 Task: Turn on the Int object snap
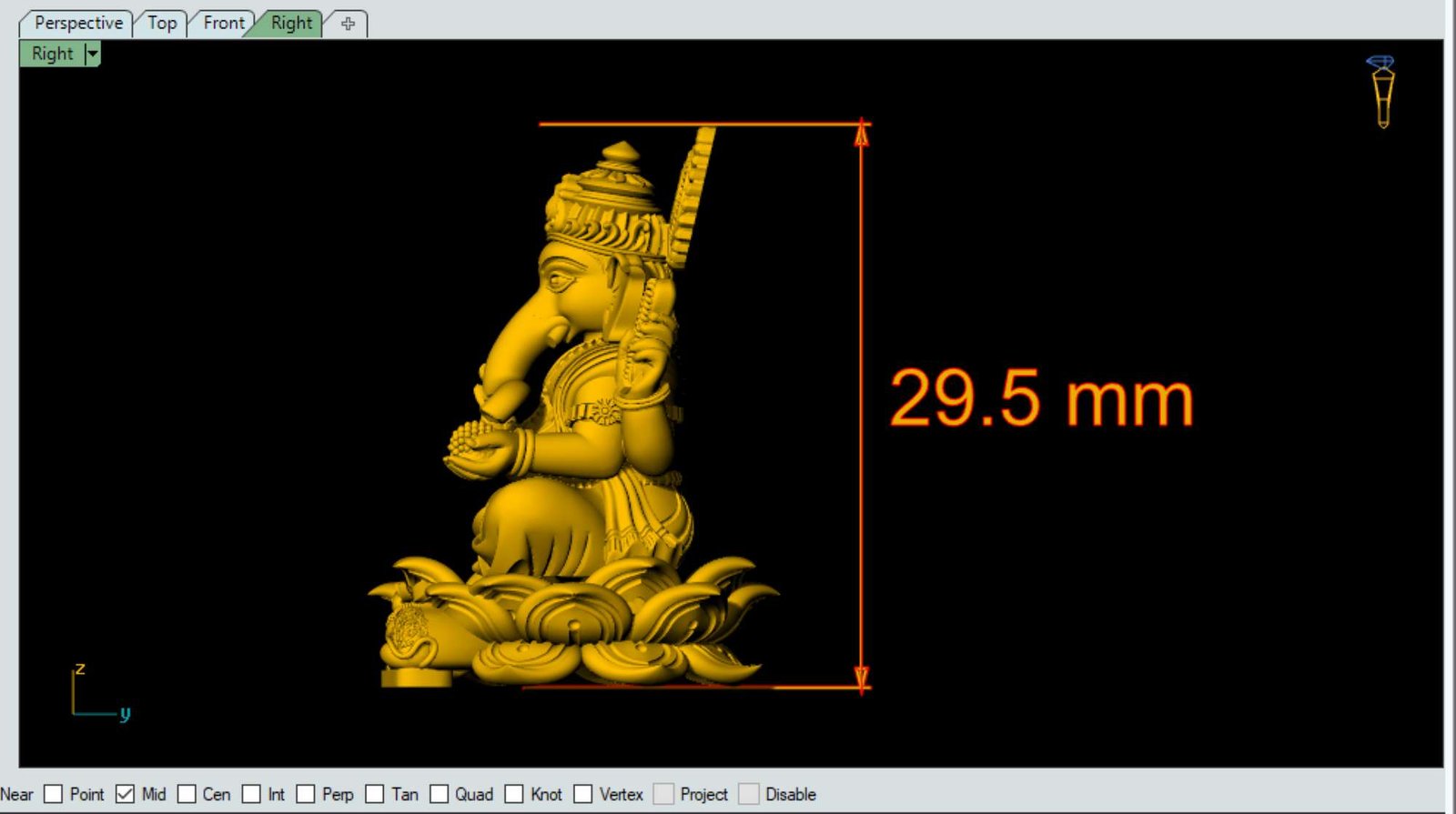pyautogui.click(x=251, y=794)
